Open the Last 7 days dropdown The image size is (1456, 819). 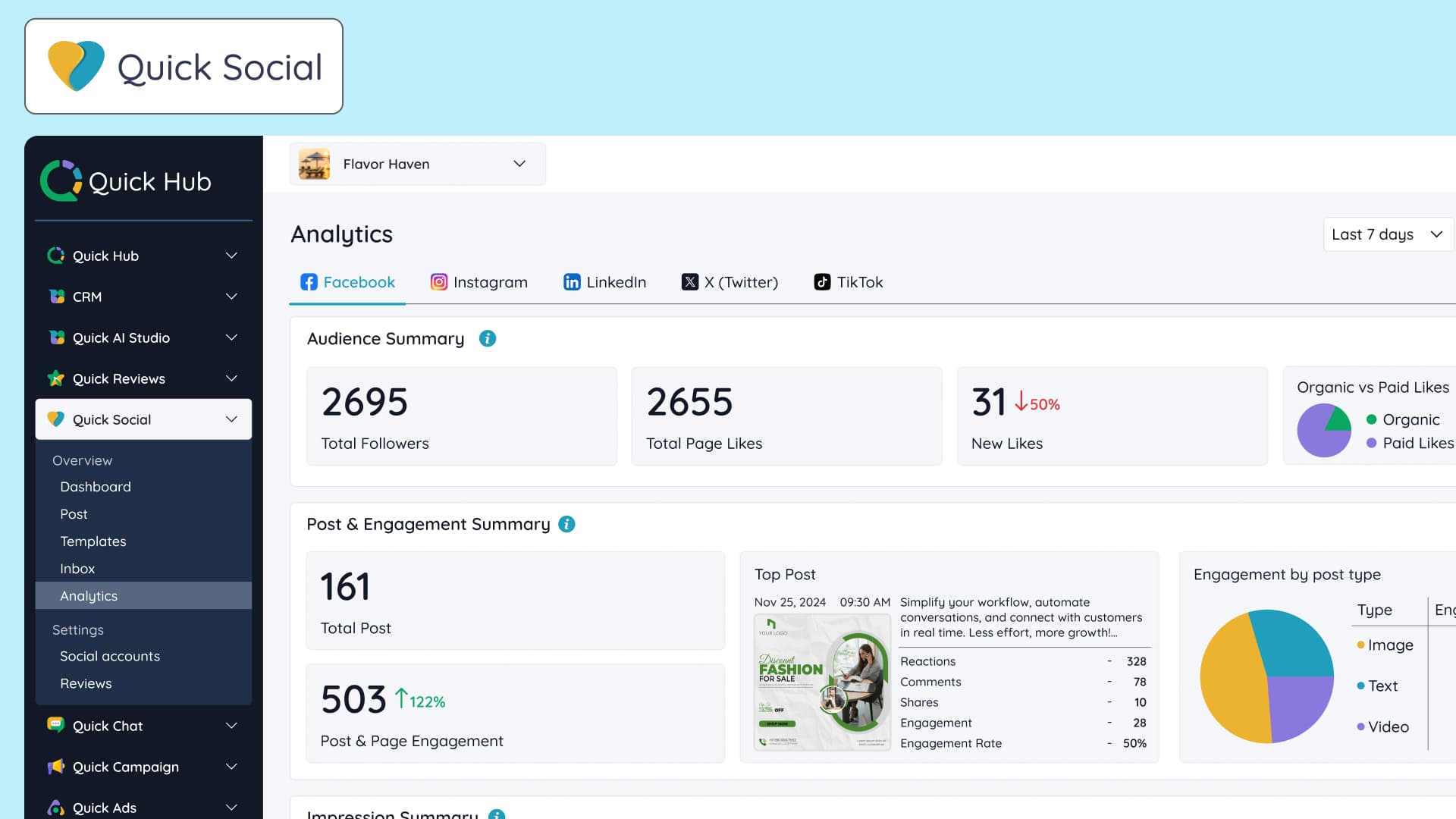1388,234
